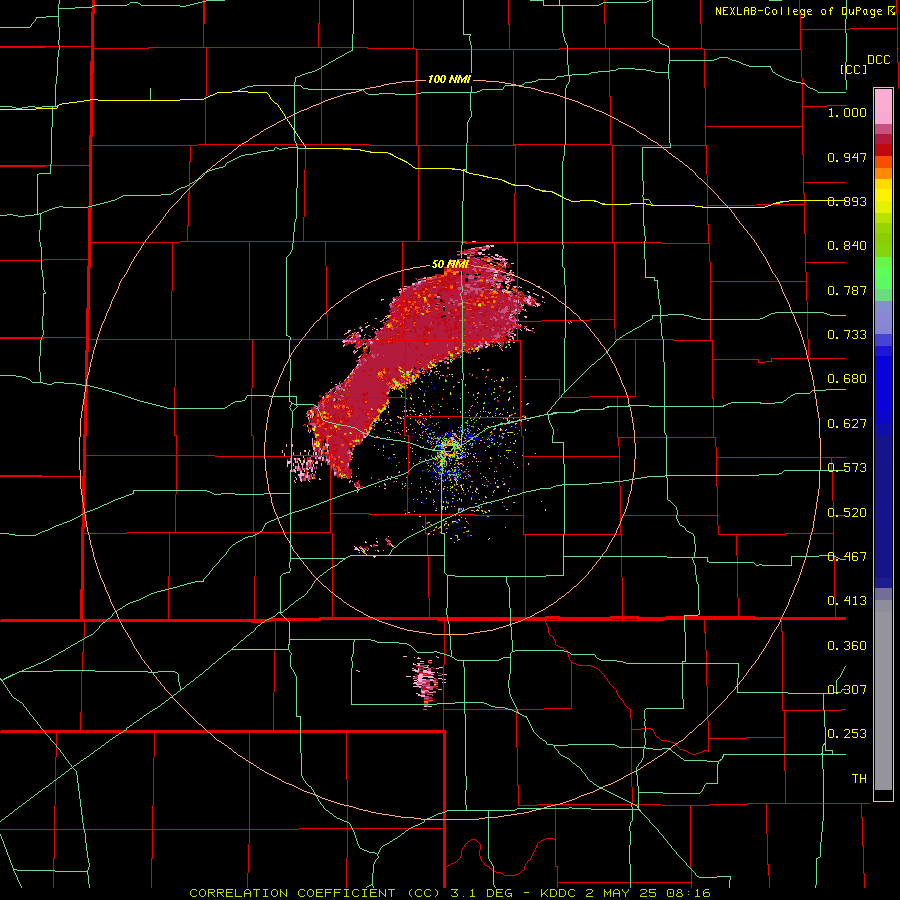The width and height of the screenshot is (900, 900).
Task: Select the 0.467 scale value
Action: pyautogui.click(x=847, y=557)
